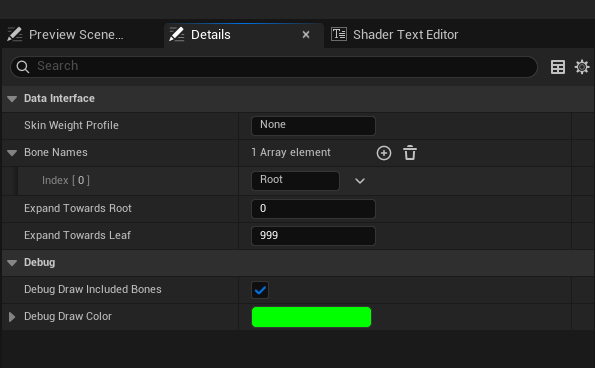
Task: Expand Debug Draw Color property
Action: pyautogui.click(x=12, y=317)
